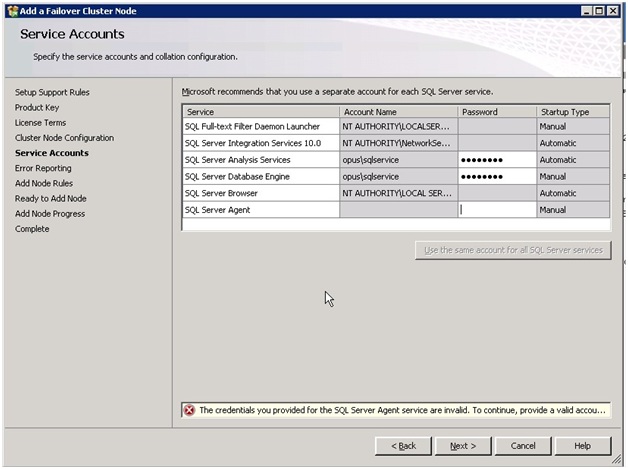Click Analysis Services account name opus\sqlservice

(x=399, y=160)
